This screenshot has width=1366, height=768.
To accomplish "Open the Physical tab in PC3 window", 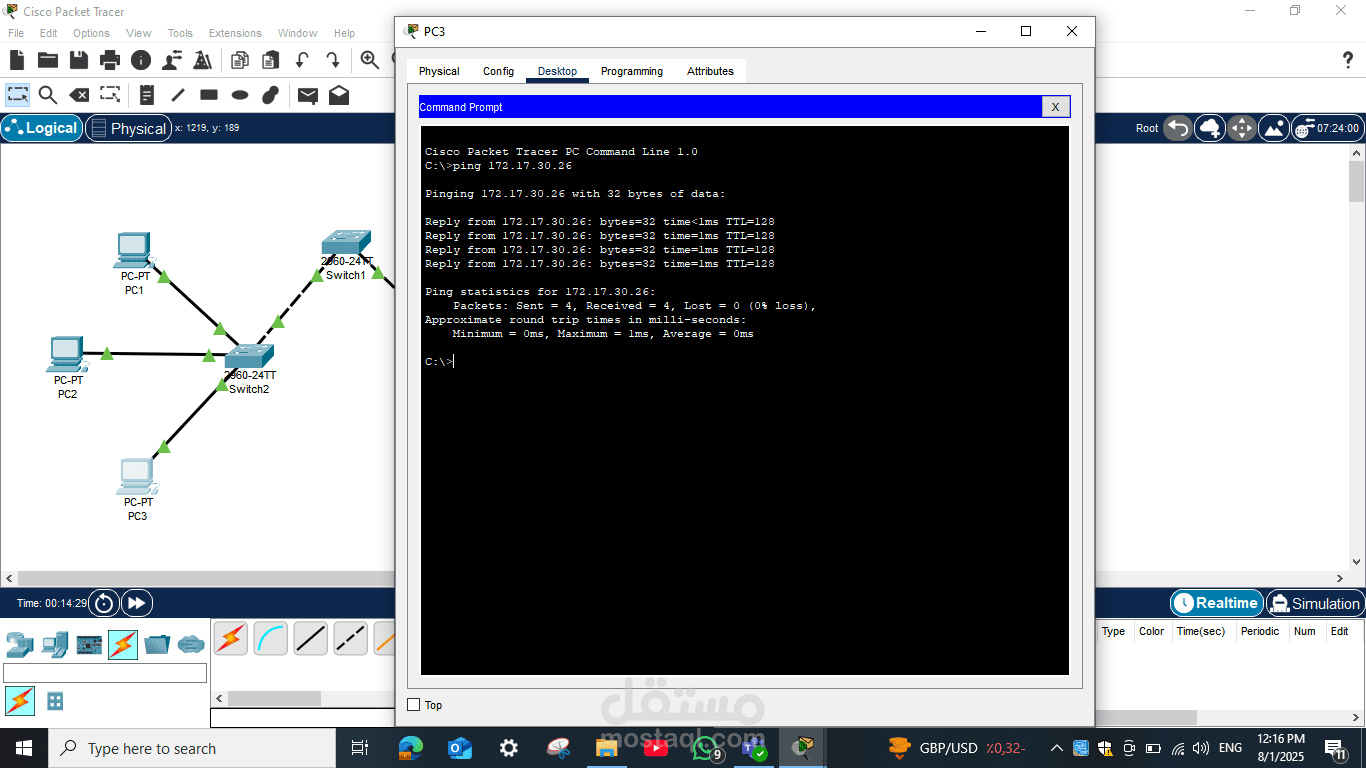I will [x=439, y=71].
